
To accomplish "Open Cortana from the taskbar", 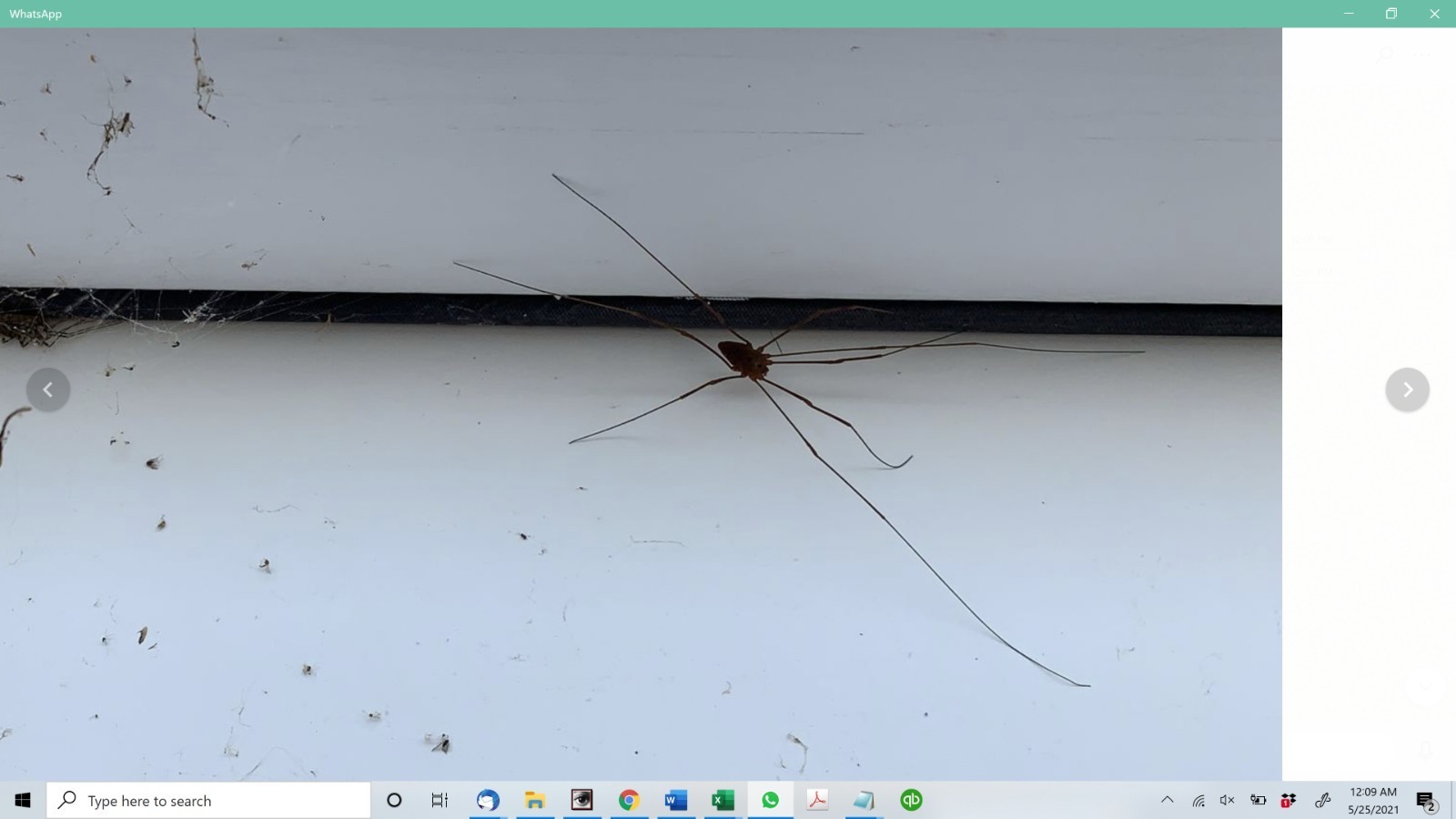I will click(394, 800).
